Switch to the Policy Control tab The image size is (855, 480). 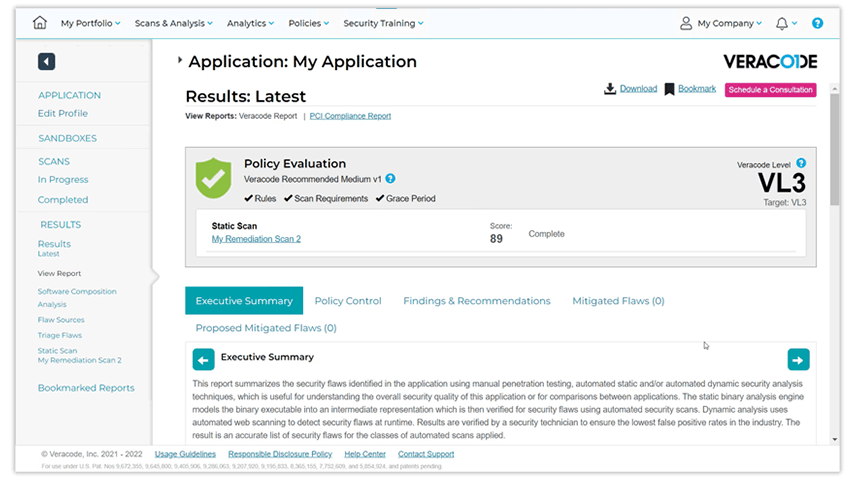click(x=348, y=301)
